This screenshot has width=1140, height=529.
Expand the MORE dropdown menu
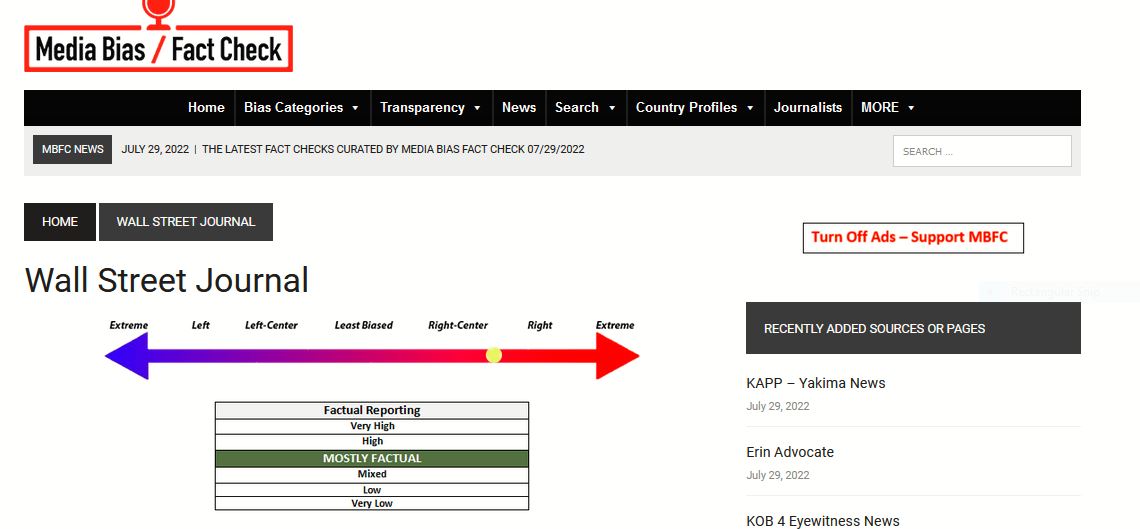888,108
